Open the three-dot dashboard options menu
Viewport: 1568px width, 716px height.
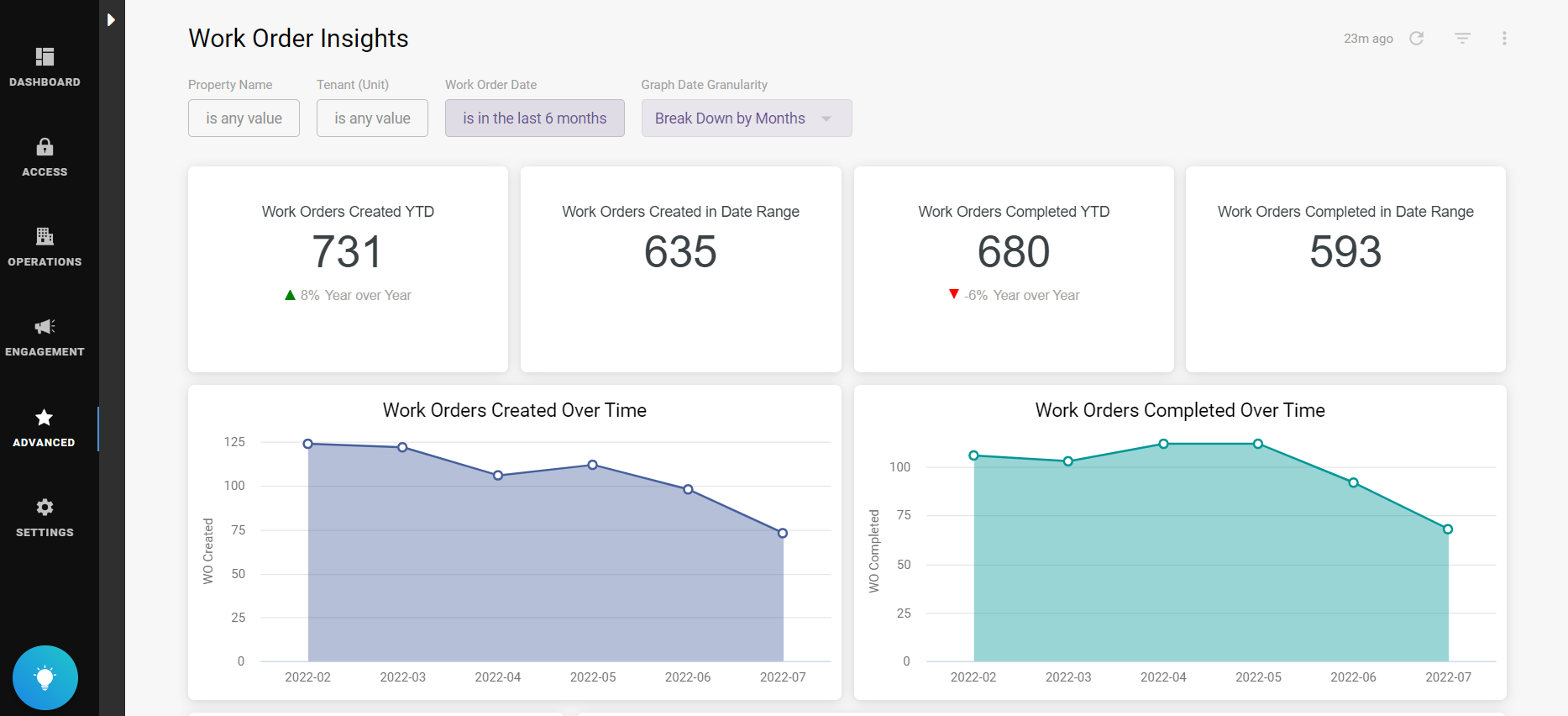1504,39
